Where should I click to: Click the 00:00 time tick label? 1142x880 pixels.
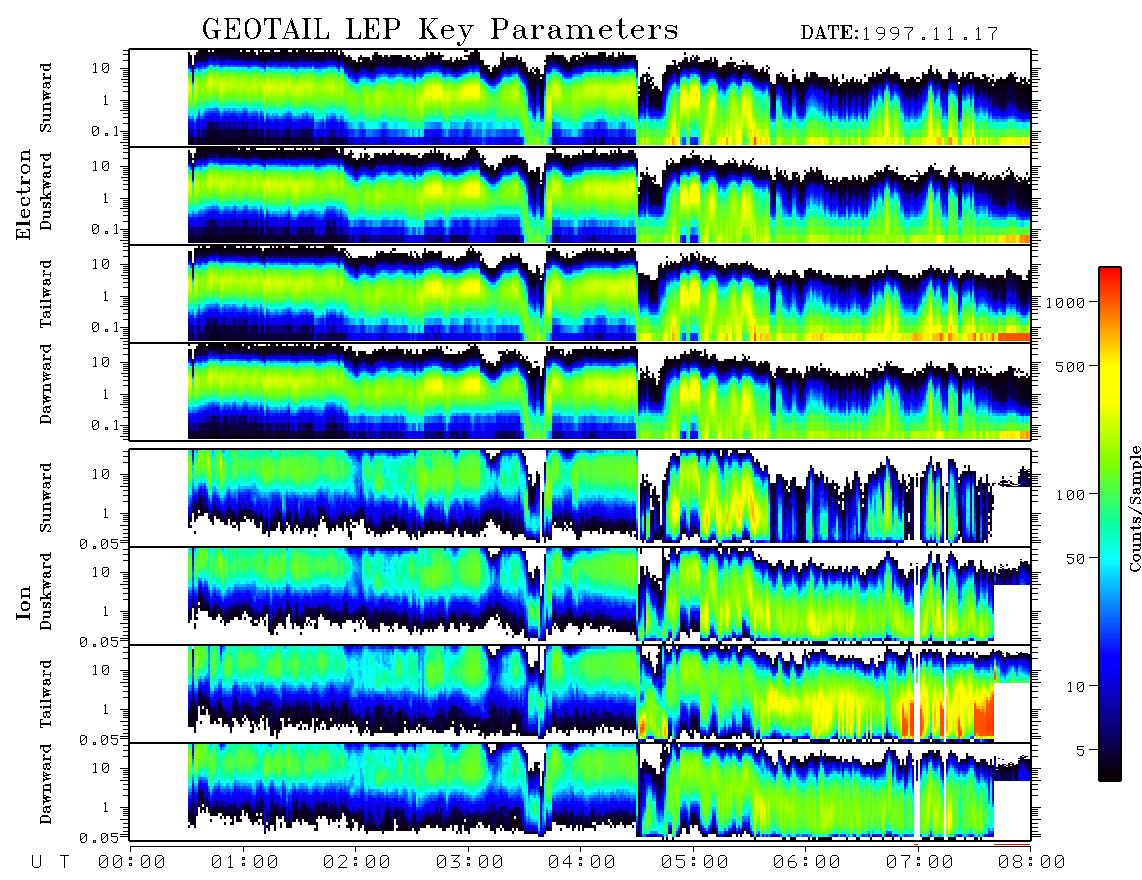coord(132,862)
